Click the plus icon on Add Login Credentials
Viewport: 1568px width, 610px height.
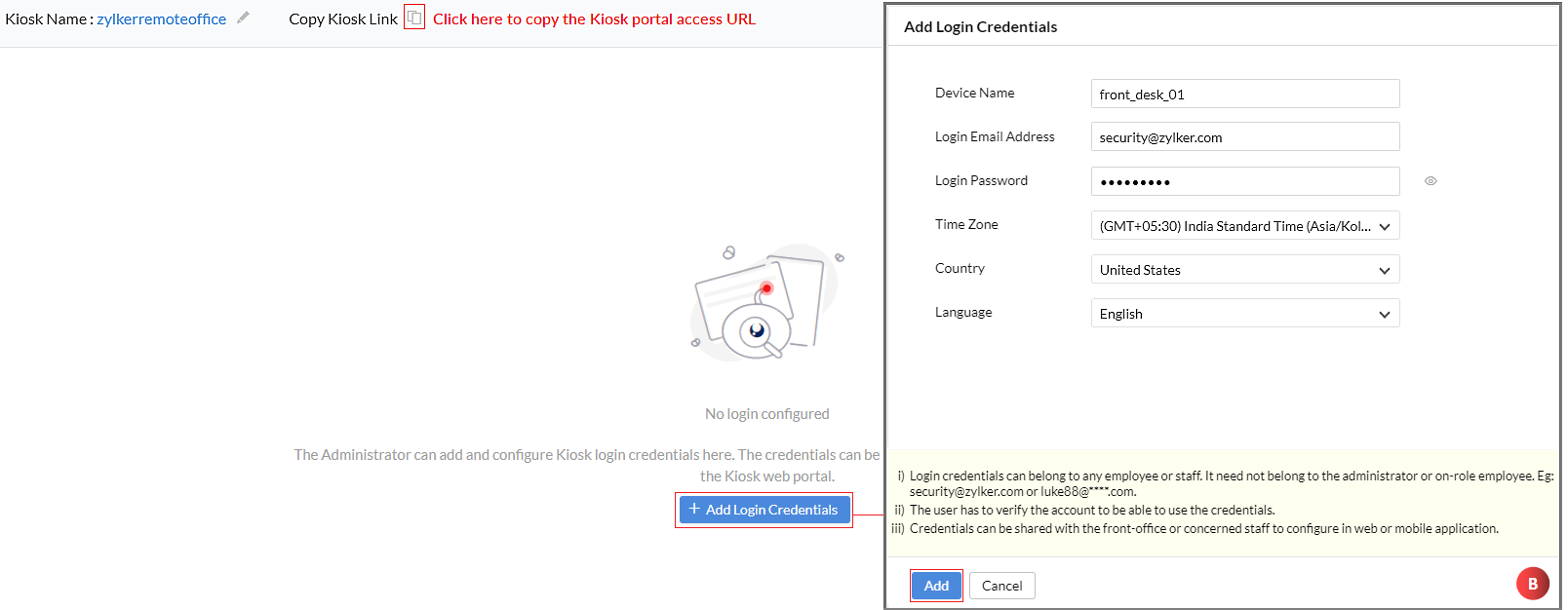coord(694,509)
